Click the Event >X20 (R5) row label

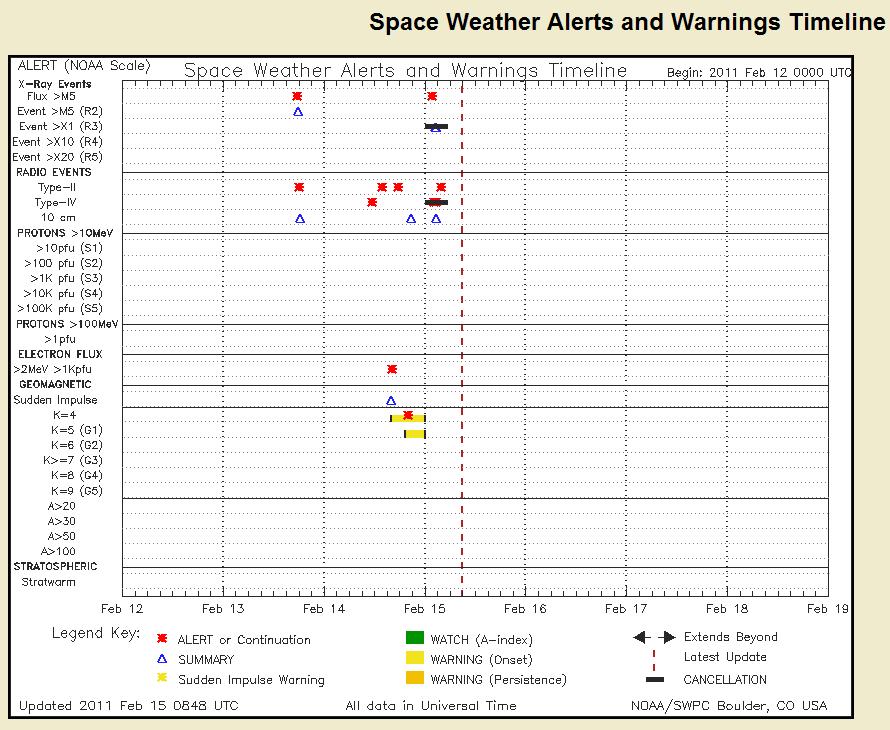tap(57, 157)
